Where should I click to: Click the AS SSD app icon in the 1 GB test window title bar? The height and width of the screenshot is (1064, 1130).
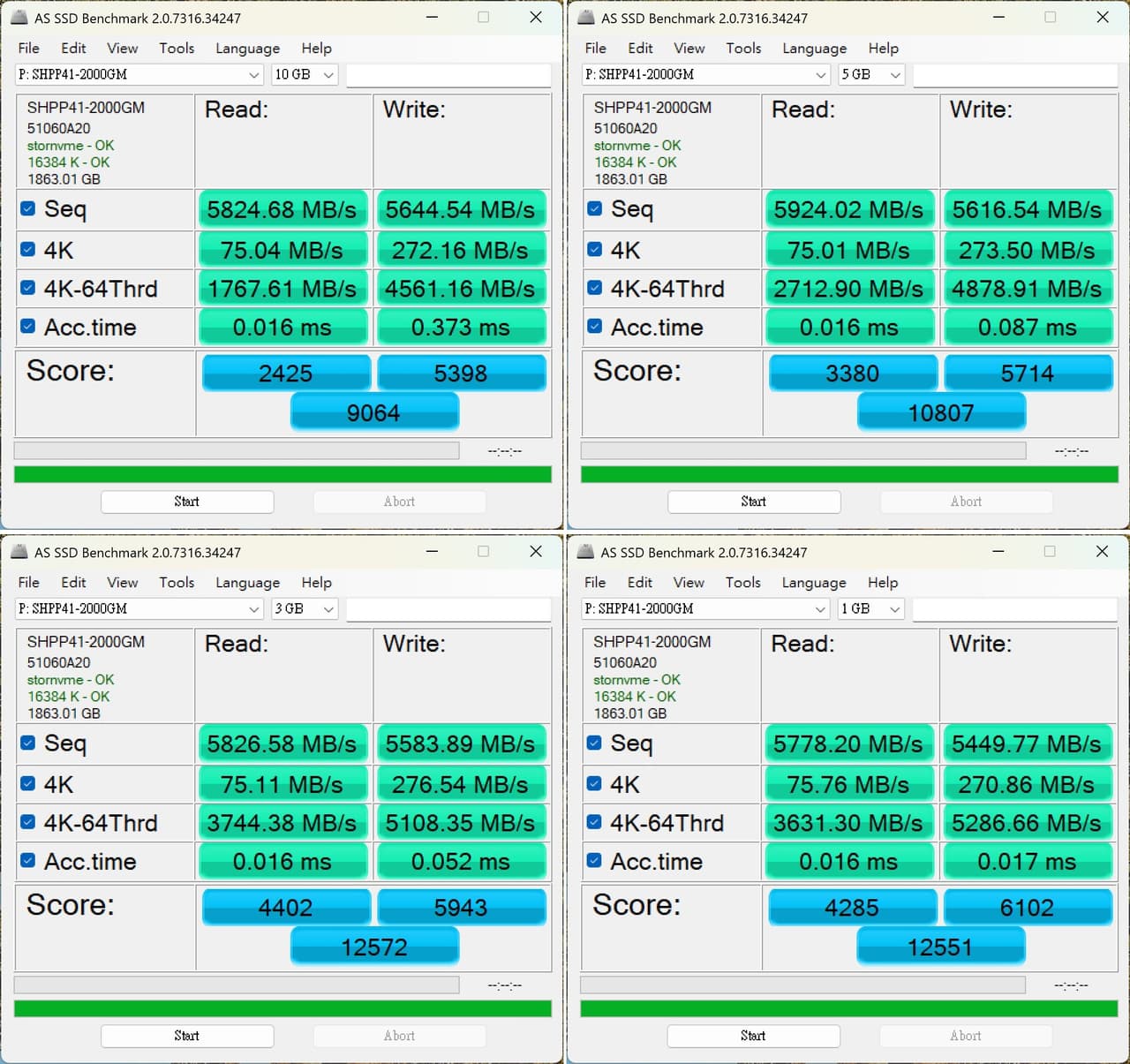click(585, 552)
